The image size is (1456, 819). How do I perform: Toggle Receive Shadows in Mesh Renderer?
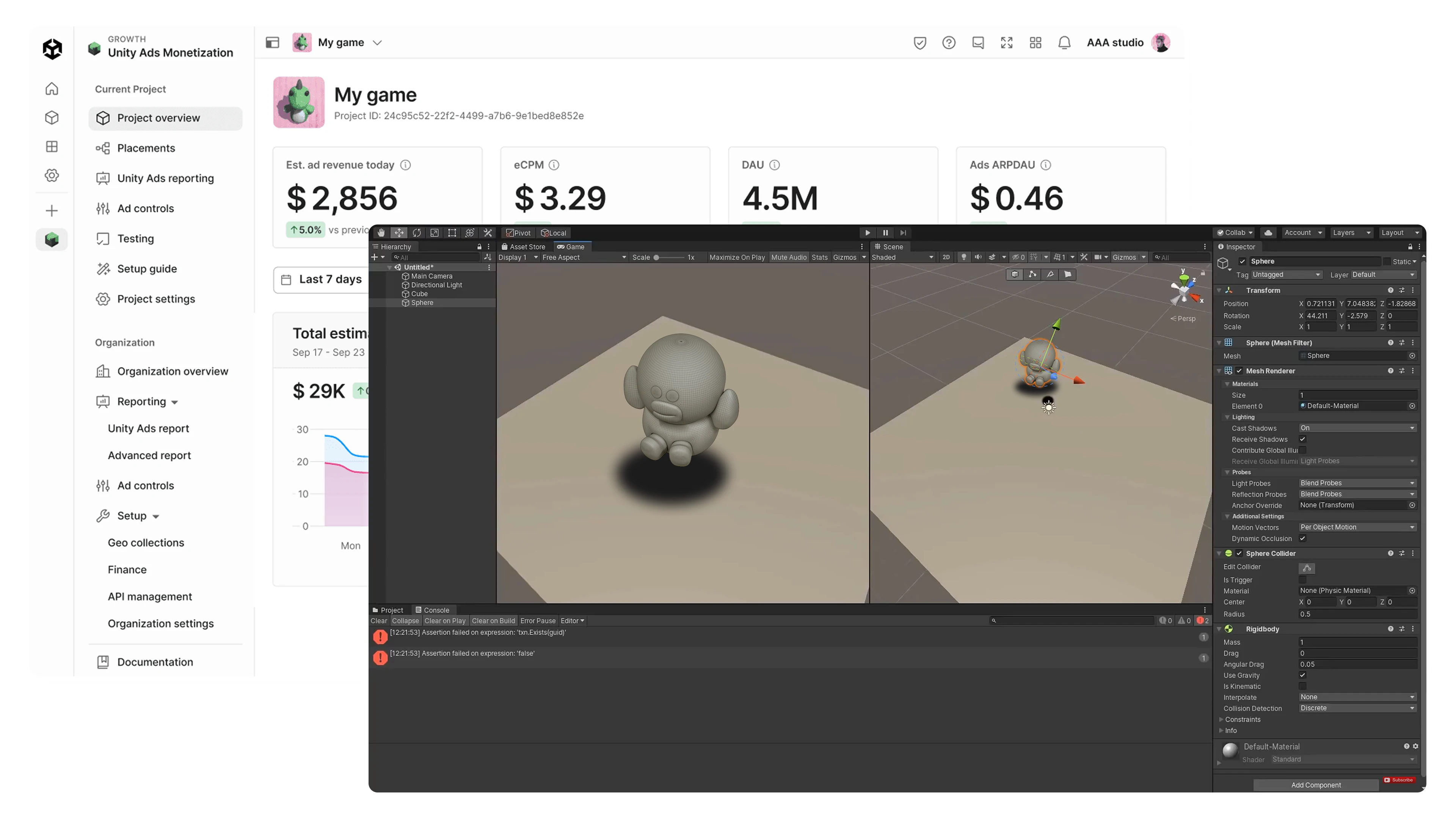pos(1303,439)
